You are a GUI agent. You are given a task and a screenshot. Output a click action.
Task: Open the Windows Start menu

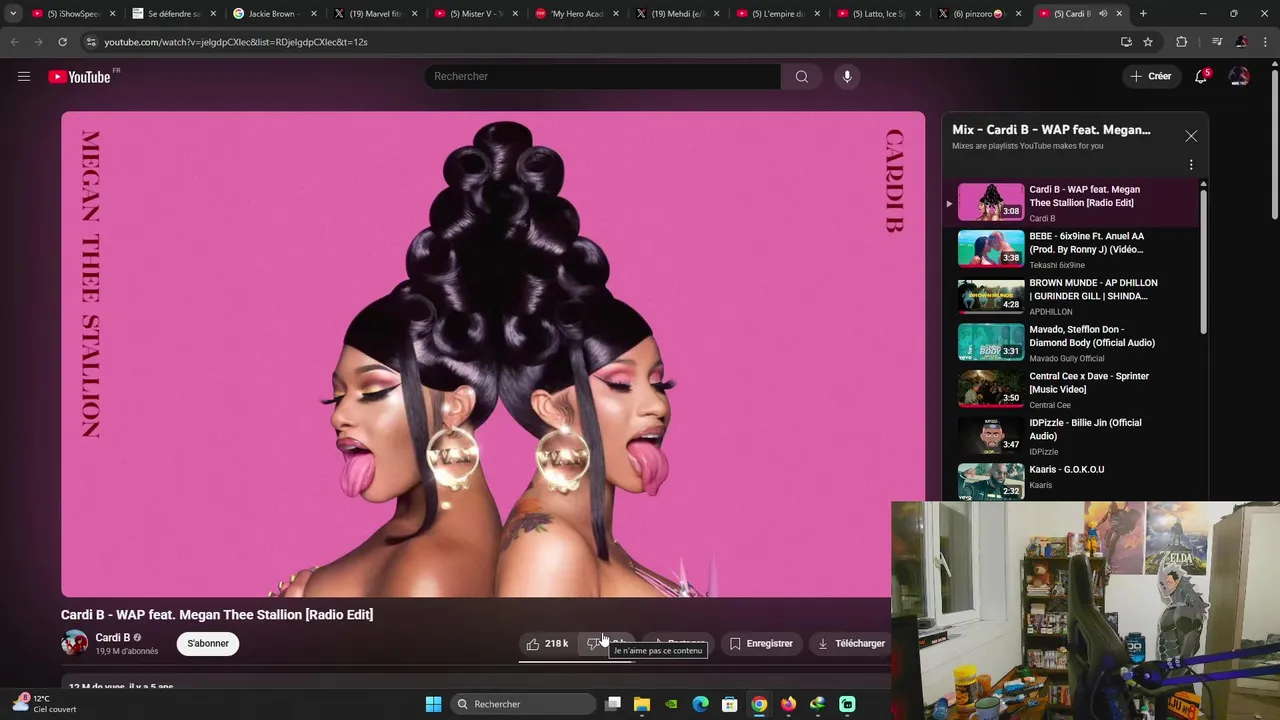433,704
